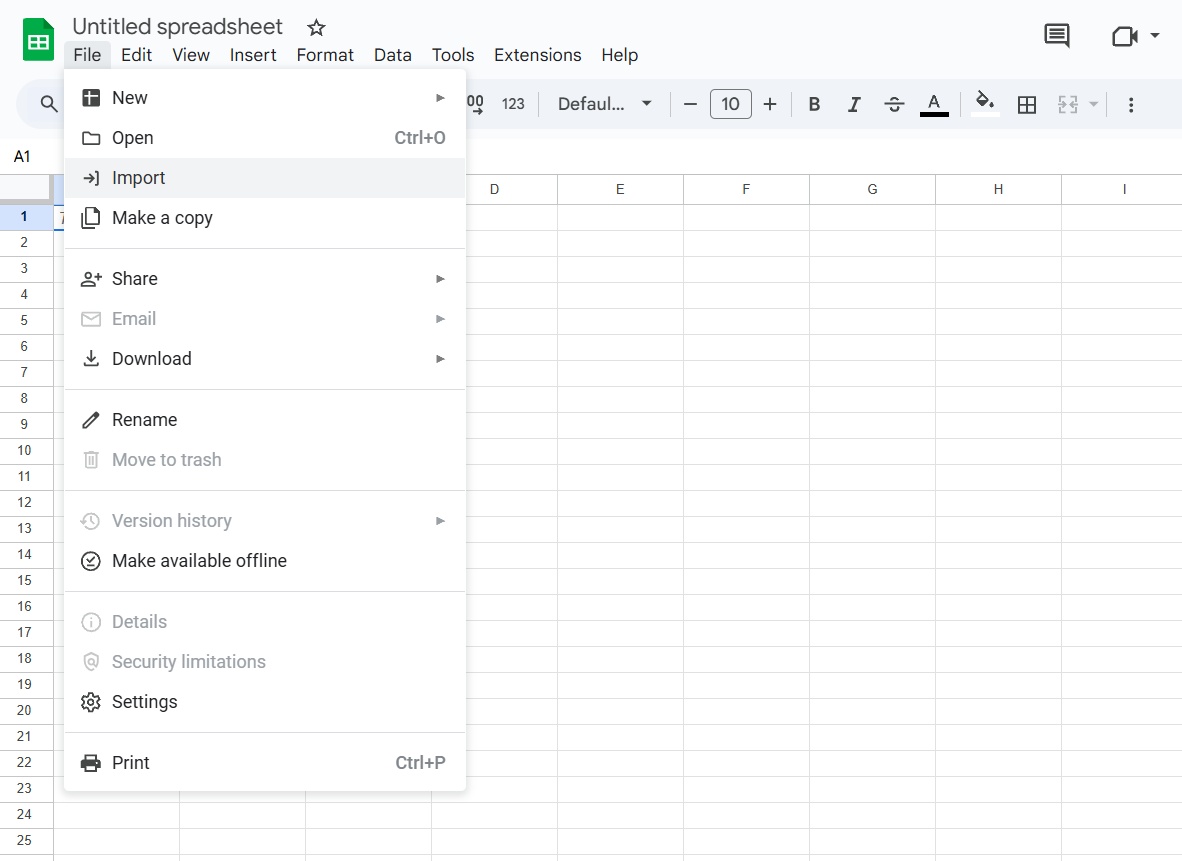Choose Make a copy

coord(162,218)
